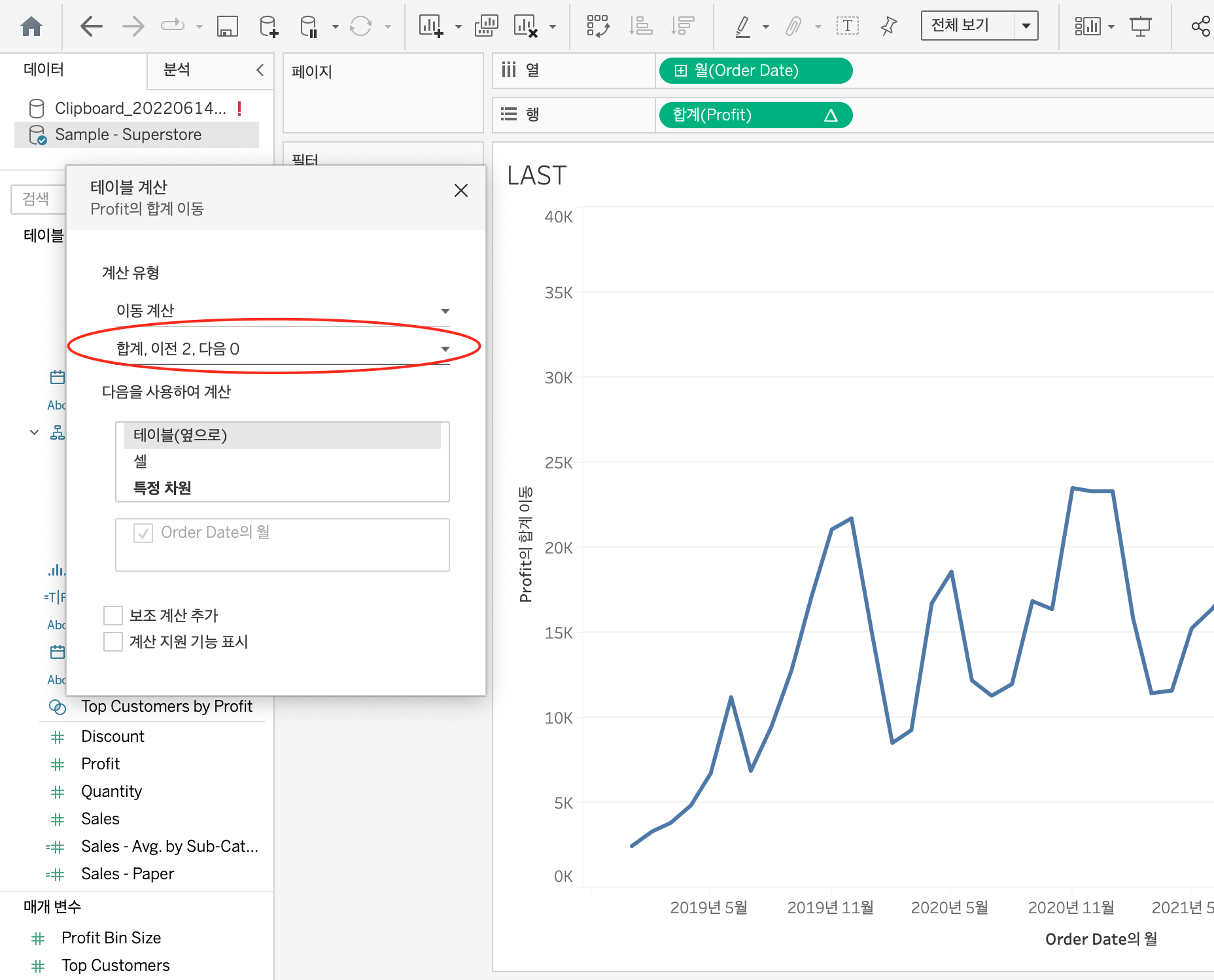Add a new data source
Screen dimensions: 1214x980
pyautogui.click(x=269, y=26)
